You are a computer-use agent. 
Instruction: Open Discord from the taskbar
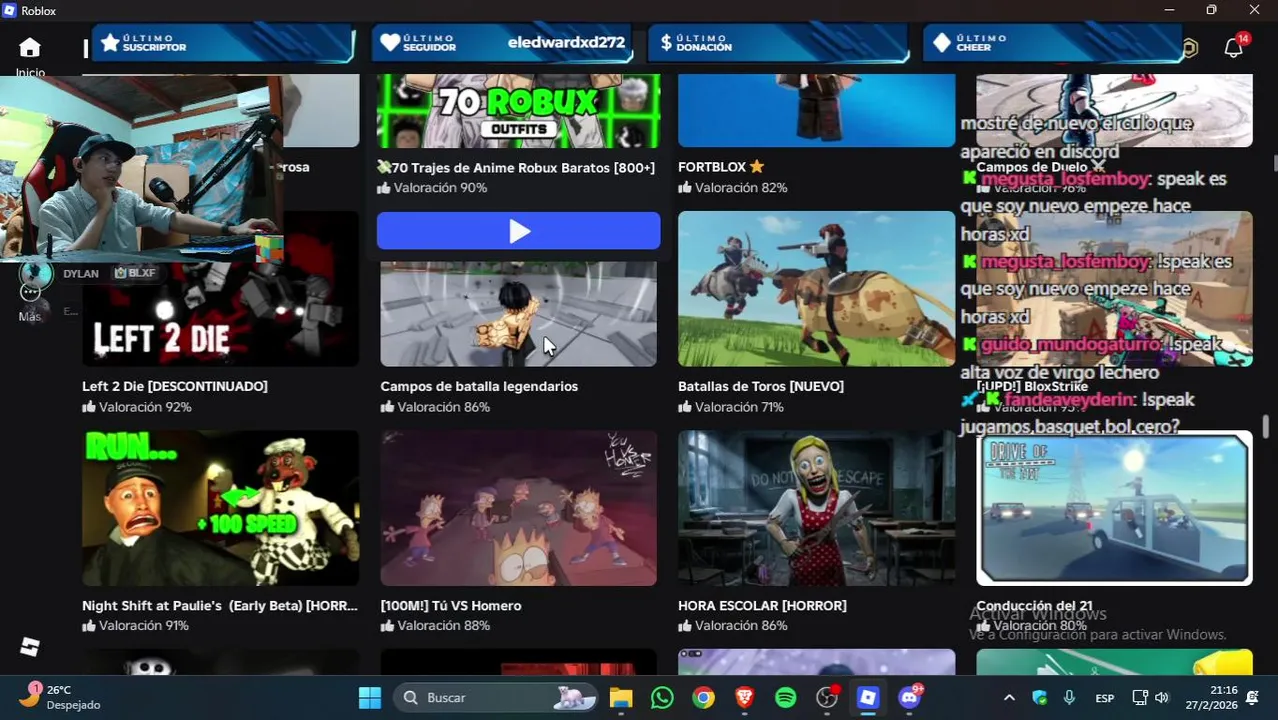[x=909, y=698]
